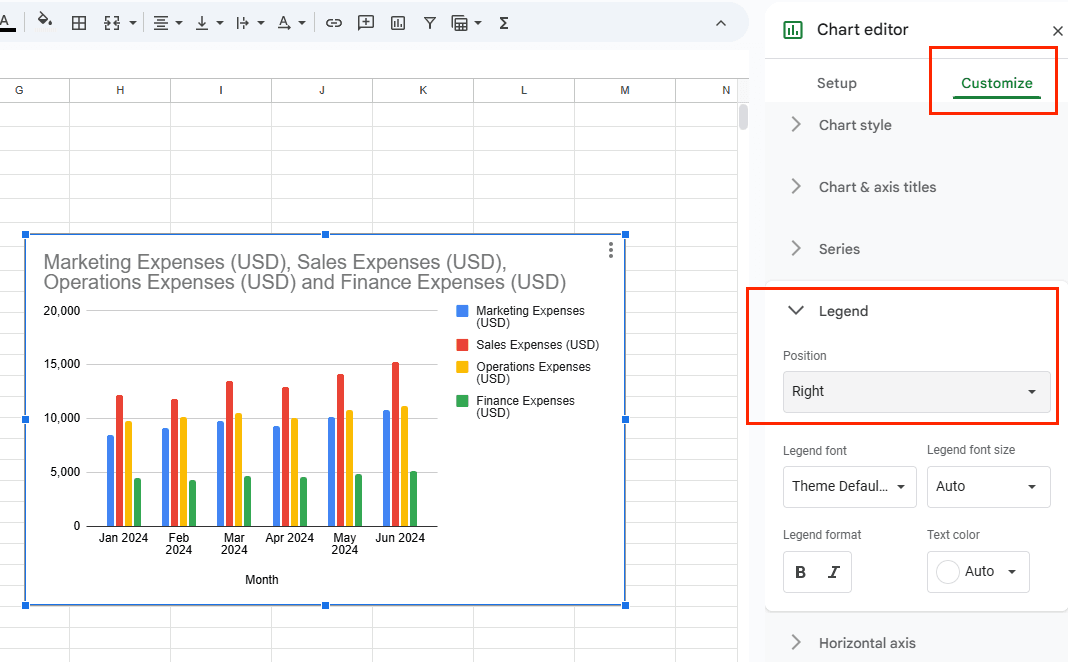1068x662 pixels.
Task: Click the merge cells icon
Action: 112,22
